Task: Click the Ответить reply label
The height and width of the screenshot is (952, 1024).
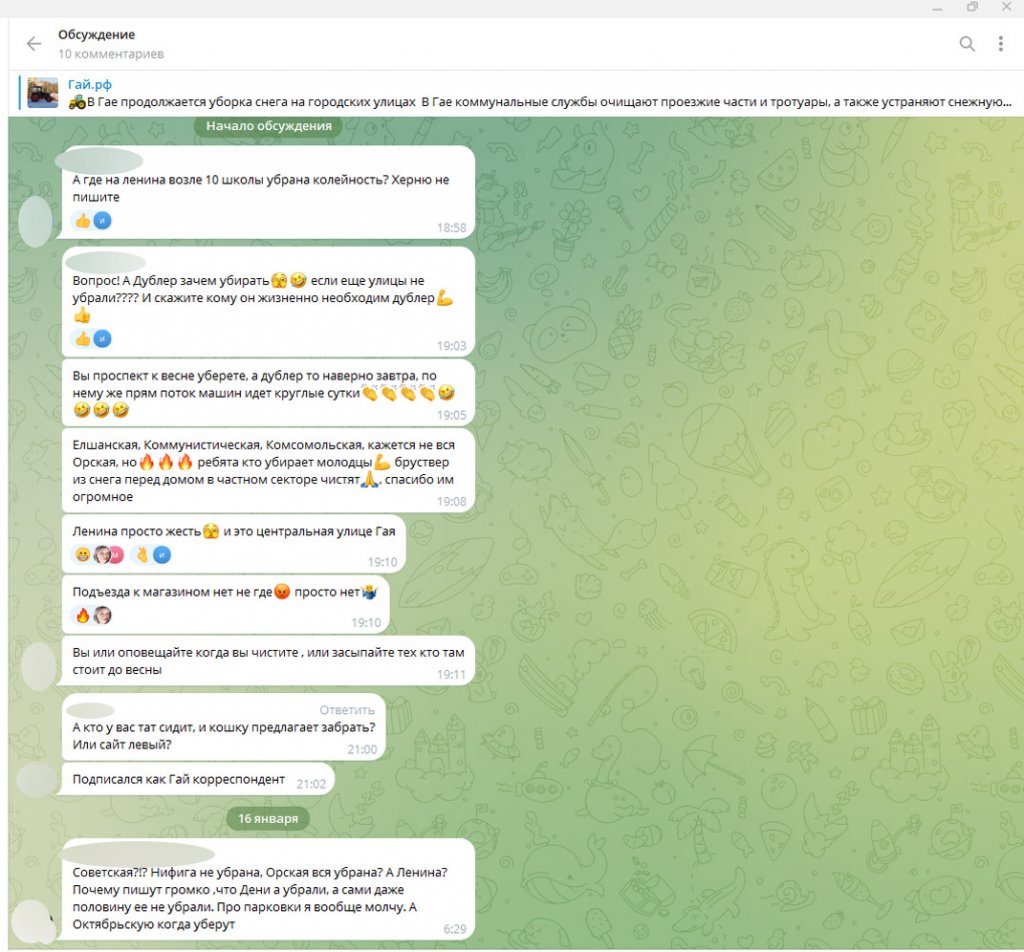Action: tap(347, 710)
